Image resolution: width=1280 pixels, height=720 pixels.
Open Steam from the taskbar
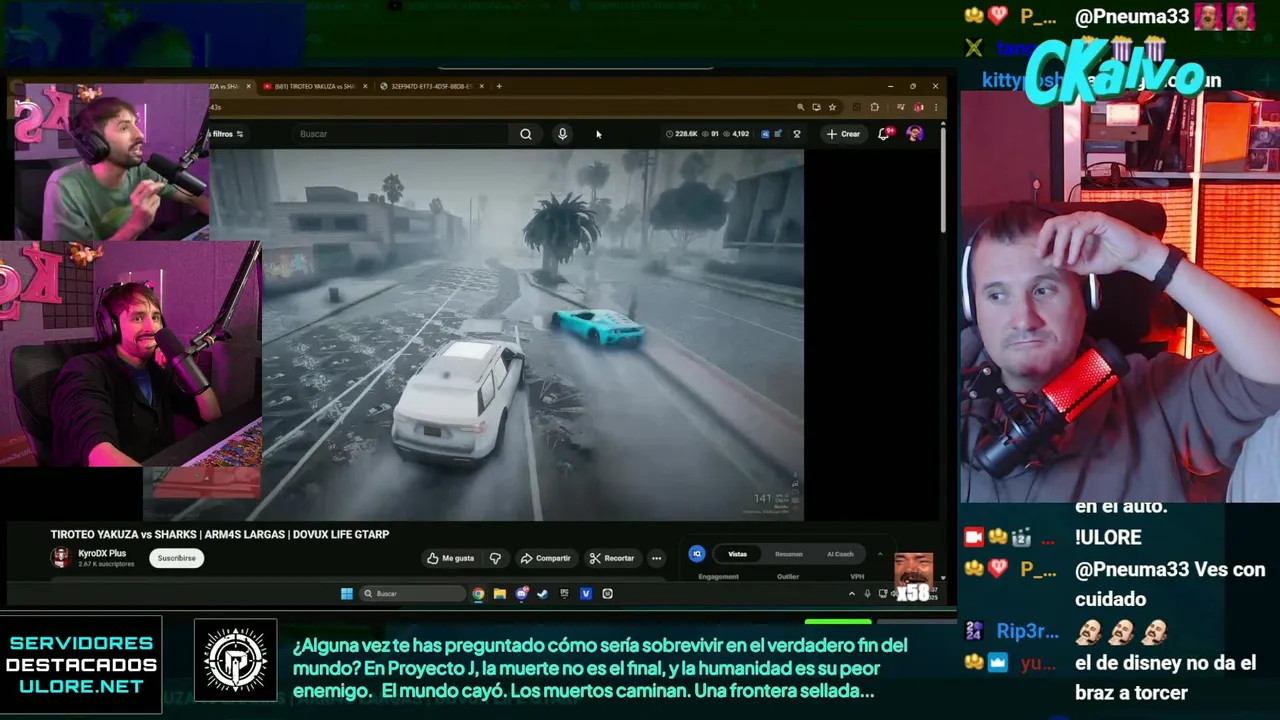[x=542, y=593]
